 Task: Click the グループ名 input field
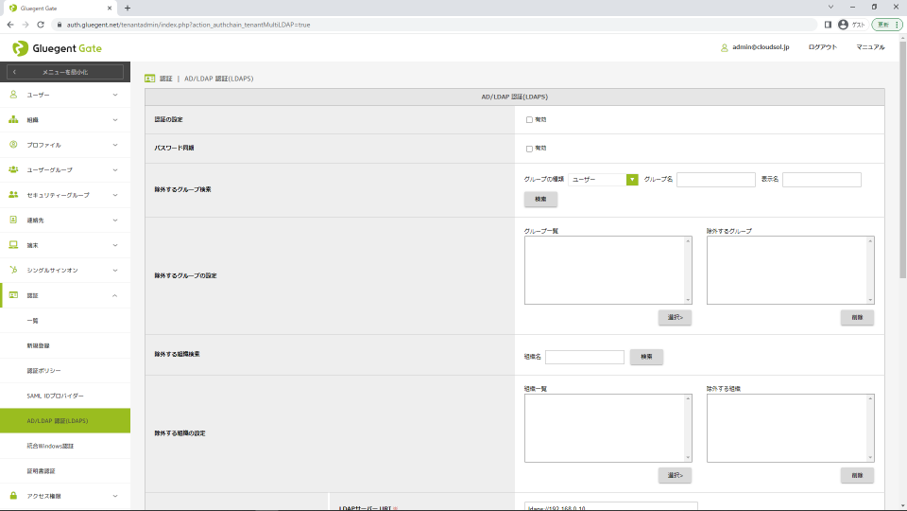click(x=716, y=180)
